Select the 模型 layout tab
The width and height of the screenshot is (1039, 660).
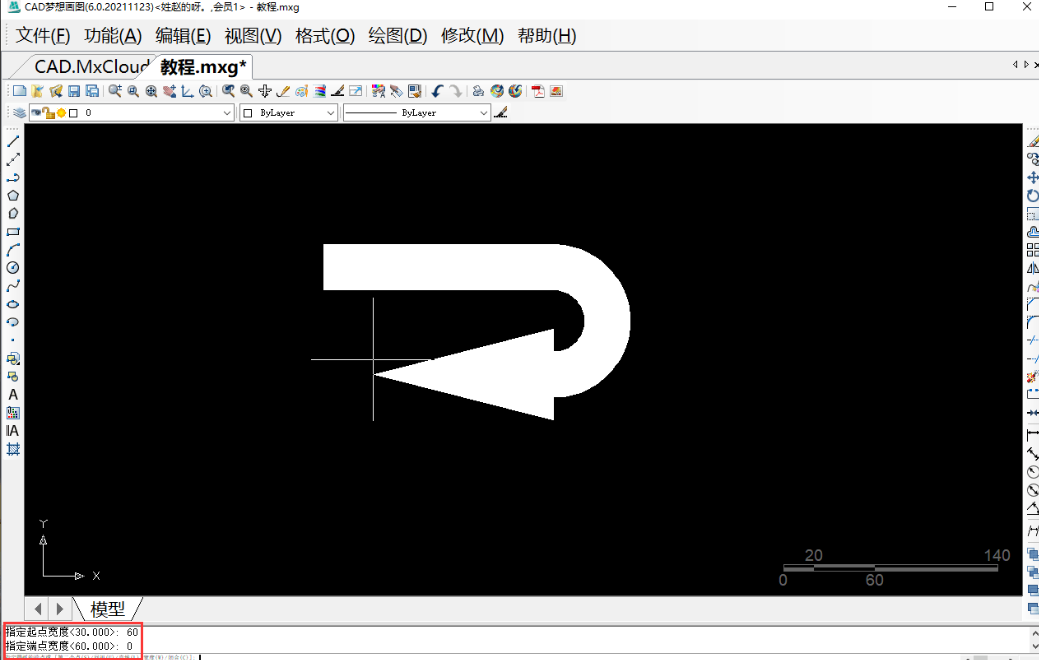108,608
